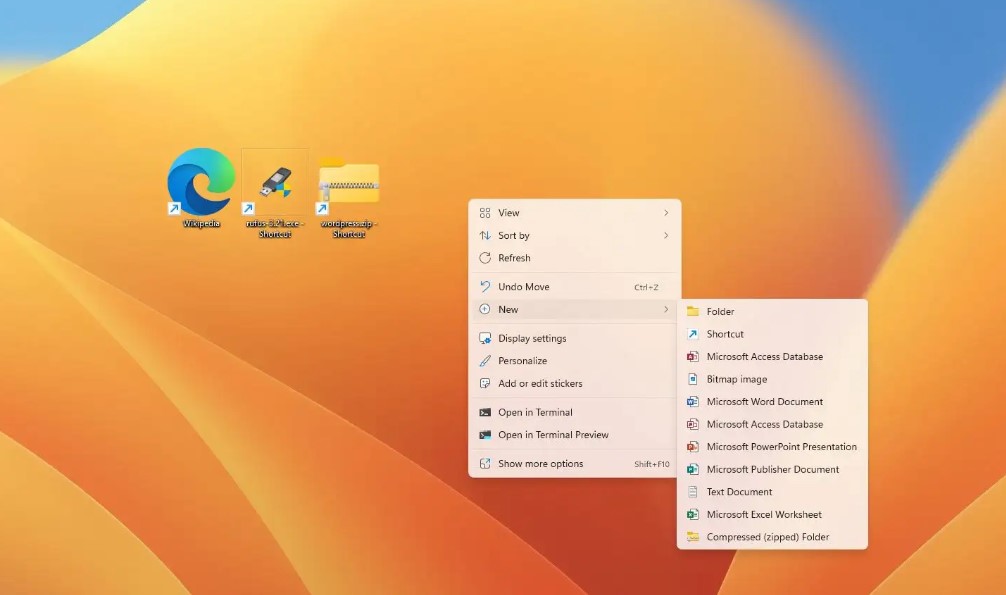1006x595 pixels.
Task: Click the Refresh icon in context menu
Action: click(x=485, y=258)
